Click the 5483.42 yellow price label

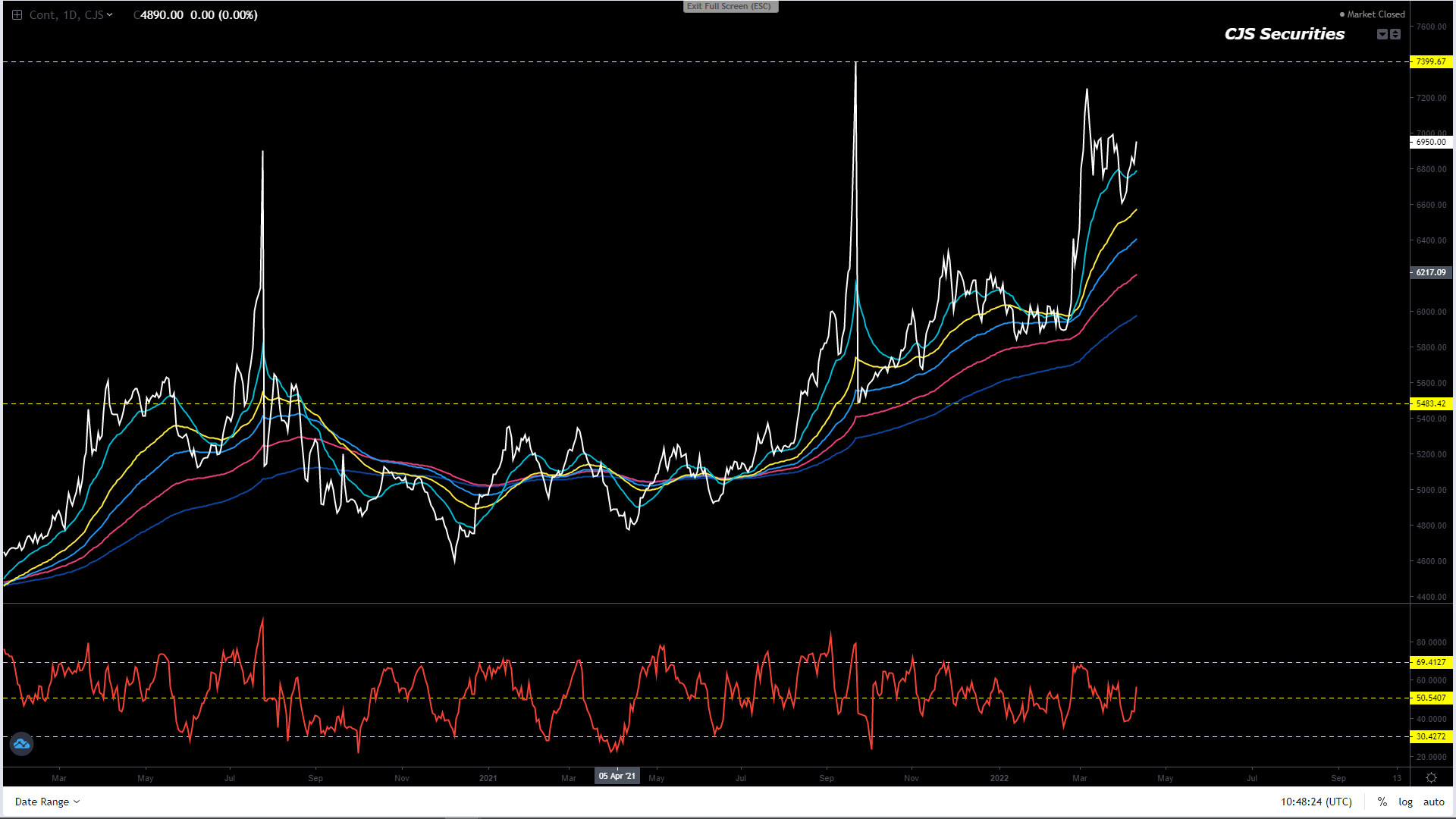pyautogui.click(x=1430, y=403)
